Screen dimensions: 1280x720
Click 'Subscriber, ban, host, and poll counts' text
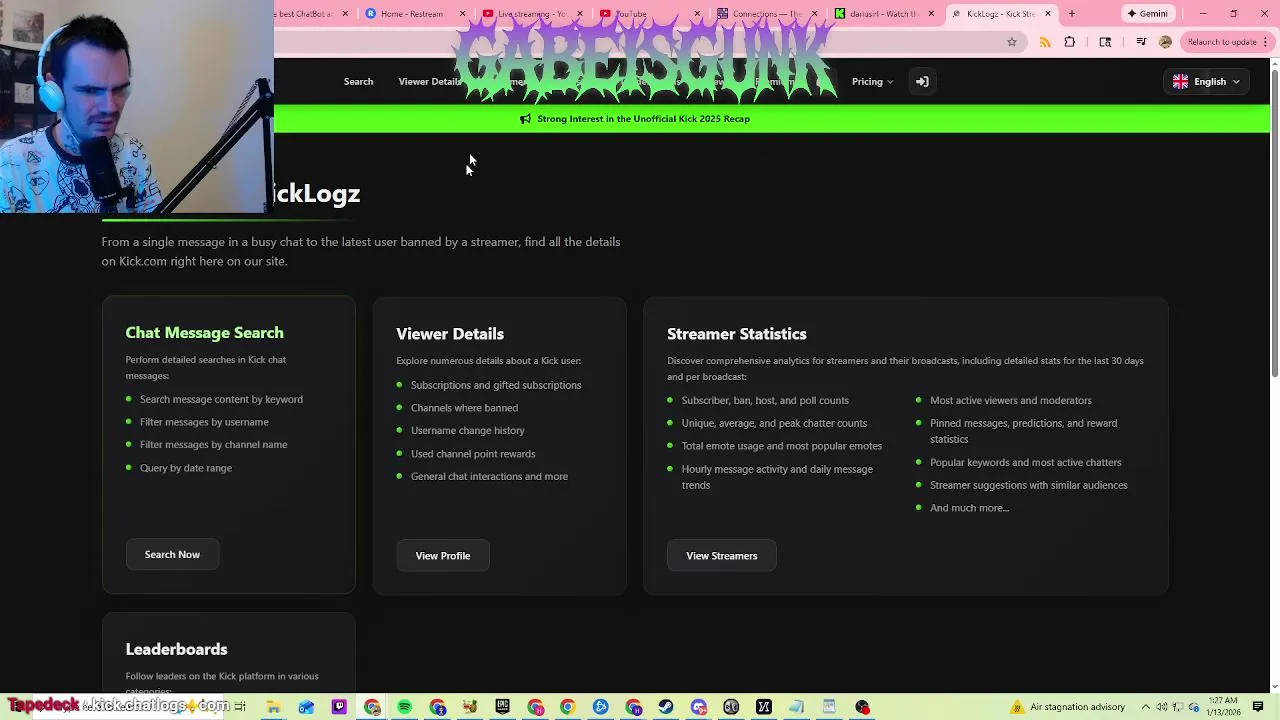pyautogui.click(x=765, y=401)
